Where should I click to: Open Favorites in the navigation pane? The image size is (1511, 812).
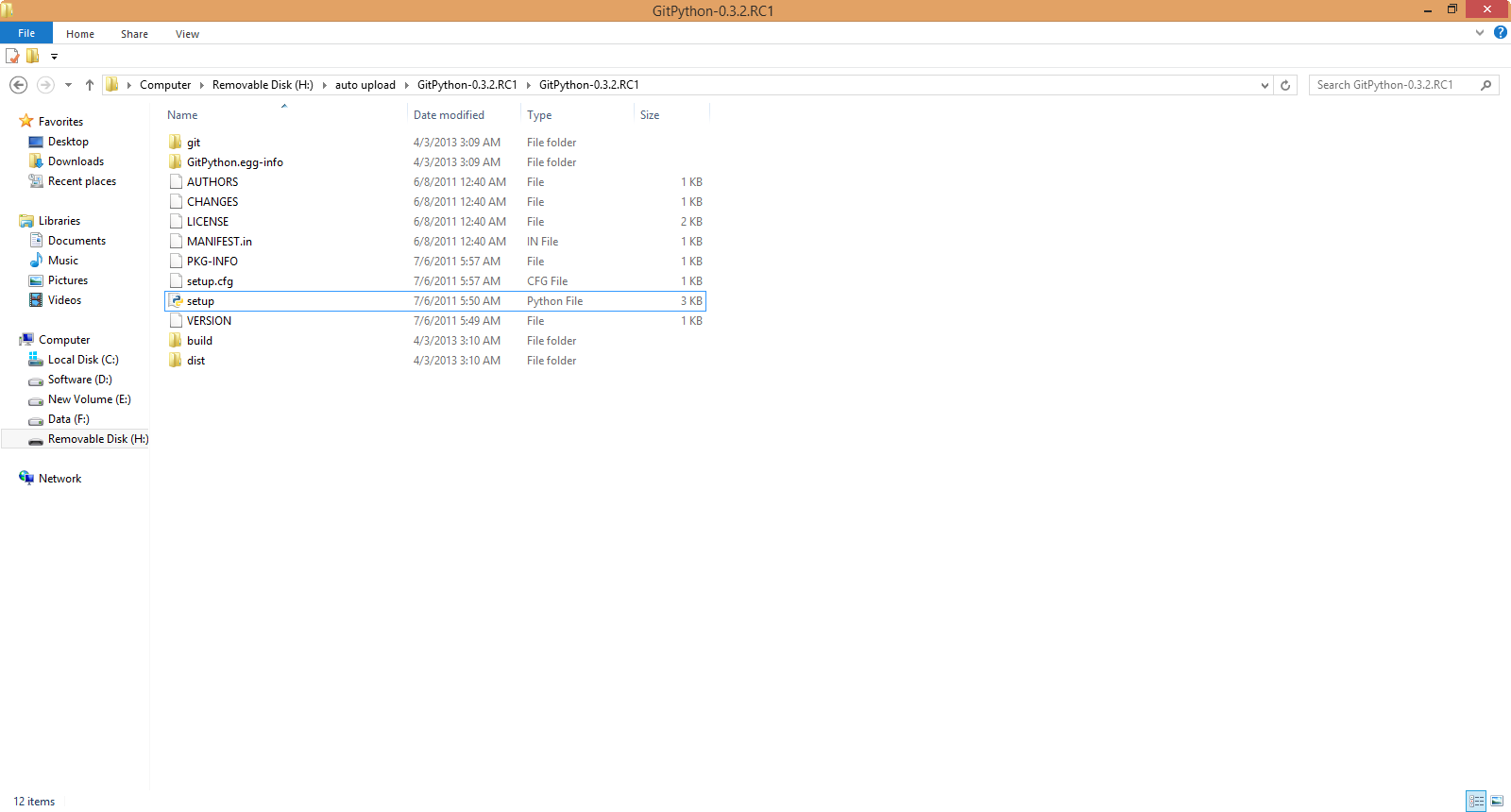60,122
